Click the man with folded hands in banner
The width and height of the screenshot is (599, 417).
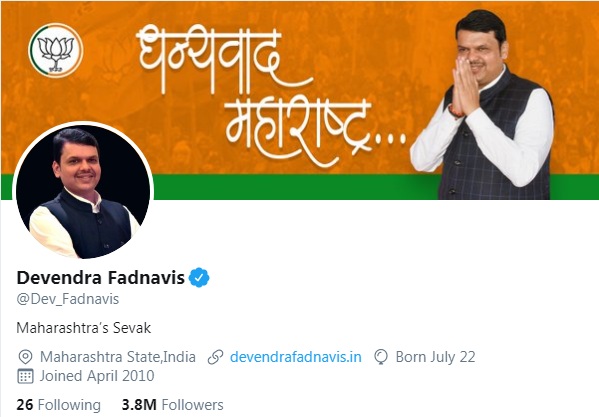click(x=483, y=105)
